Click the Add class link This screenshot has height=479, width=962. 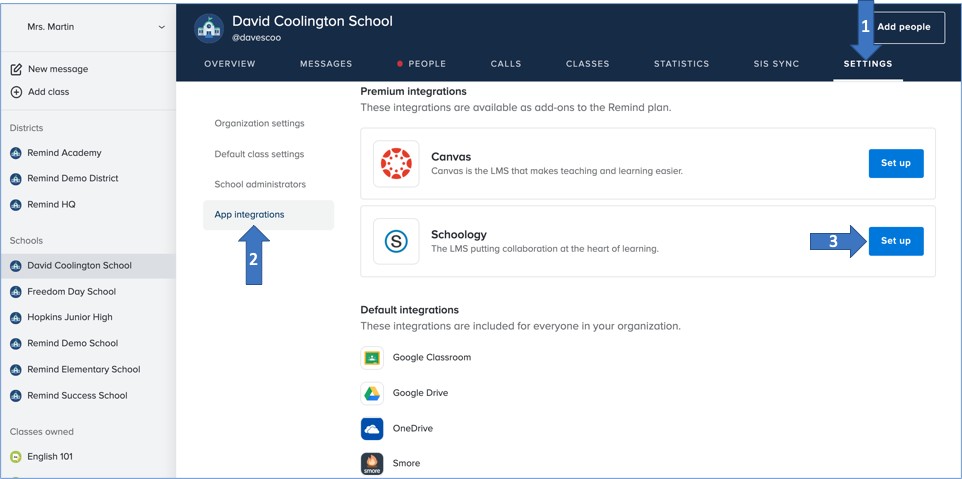click(48, 92)
